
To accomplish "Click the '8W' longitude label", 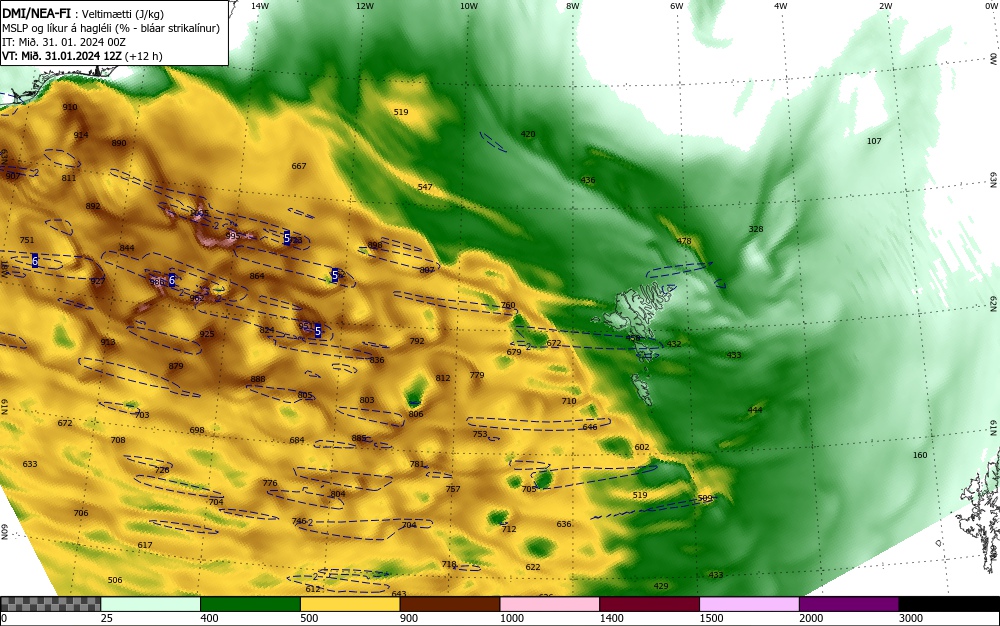I will coord(573,6).
